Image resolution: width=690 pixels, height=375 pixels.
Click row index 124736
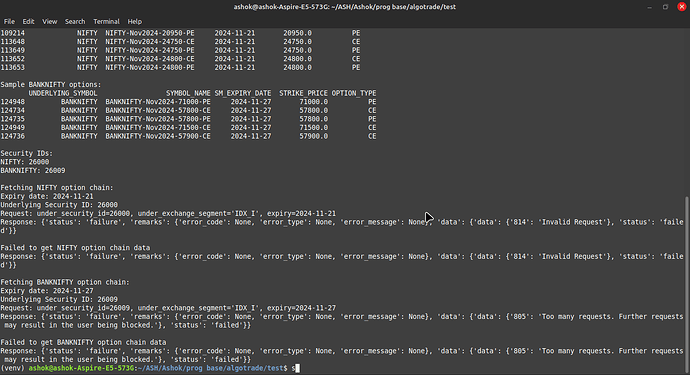[x=13, y=136]
